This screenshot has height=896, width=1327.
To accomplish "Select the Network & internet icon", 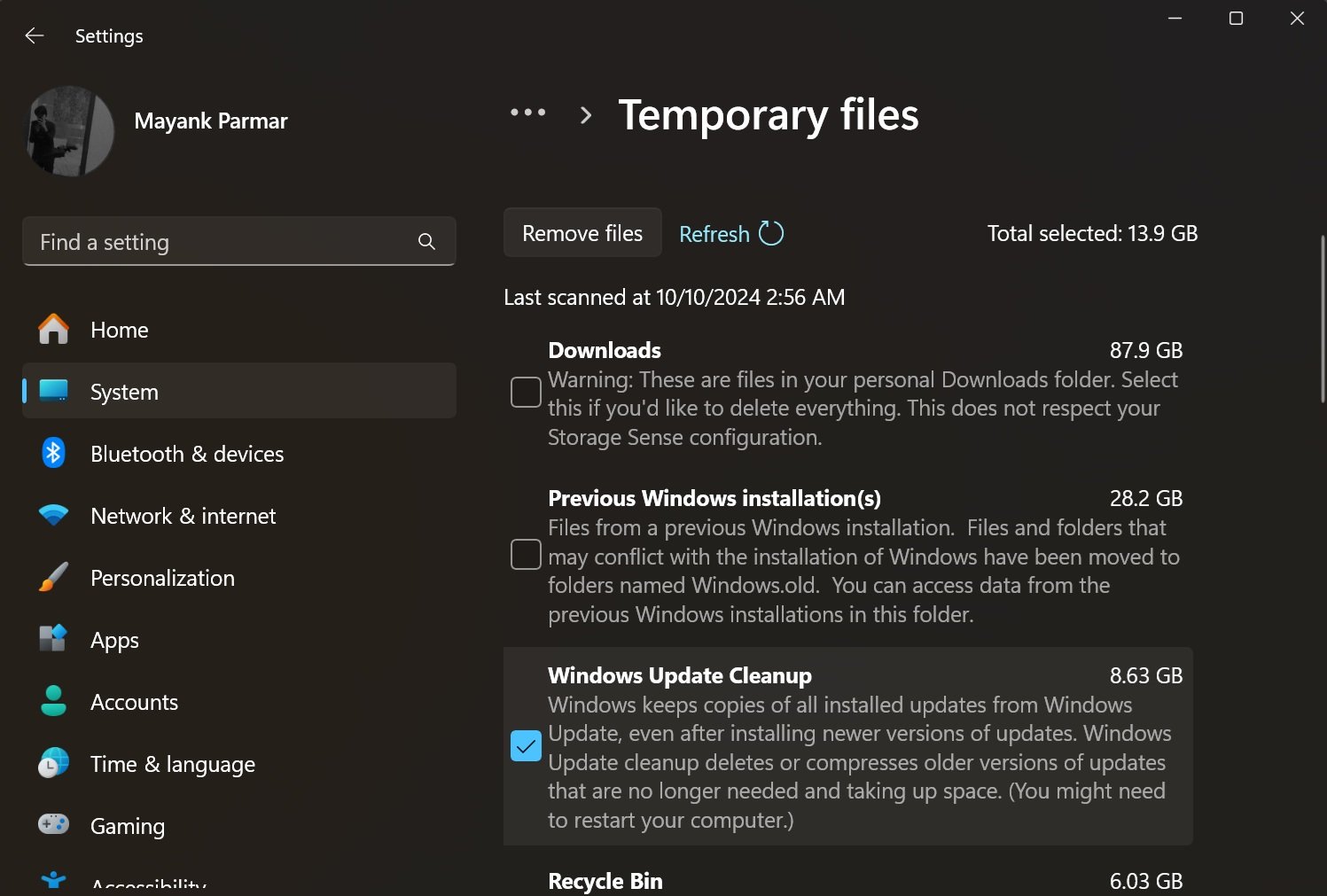I will click(x=53, y=515).
